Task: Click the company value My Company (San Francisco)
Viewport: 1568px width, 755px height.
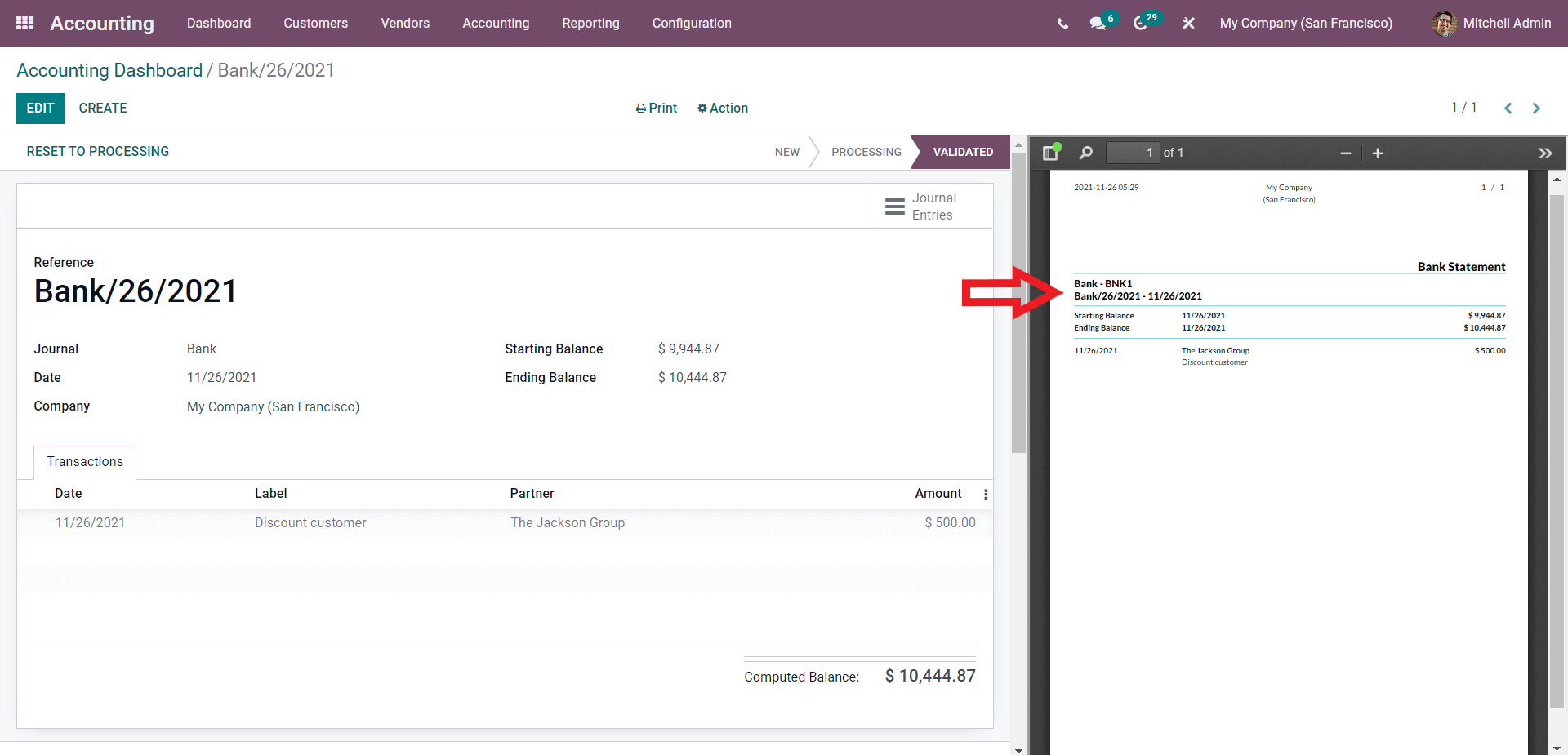Action: tap(273, 407)
